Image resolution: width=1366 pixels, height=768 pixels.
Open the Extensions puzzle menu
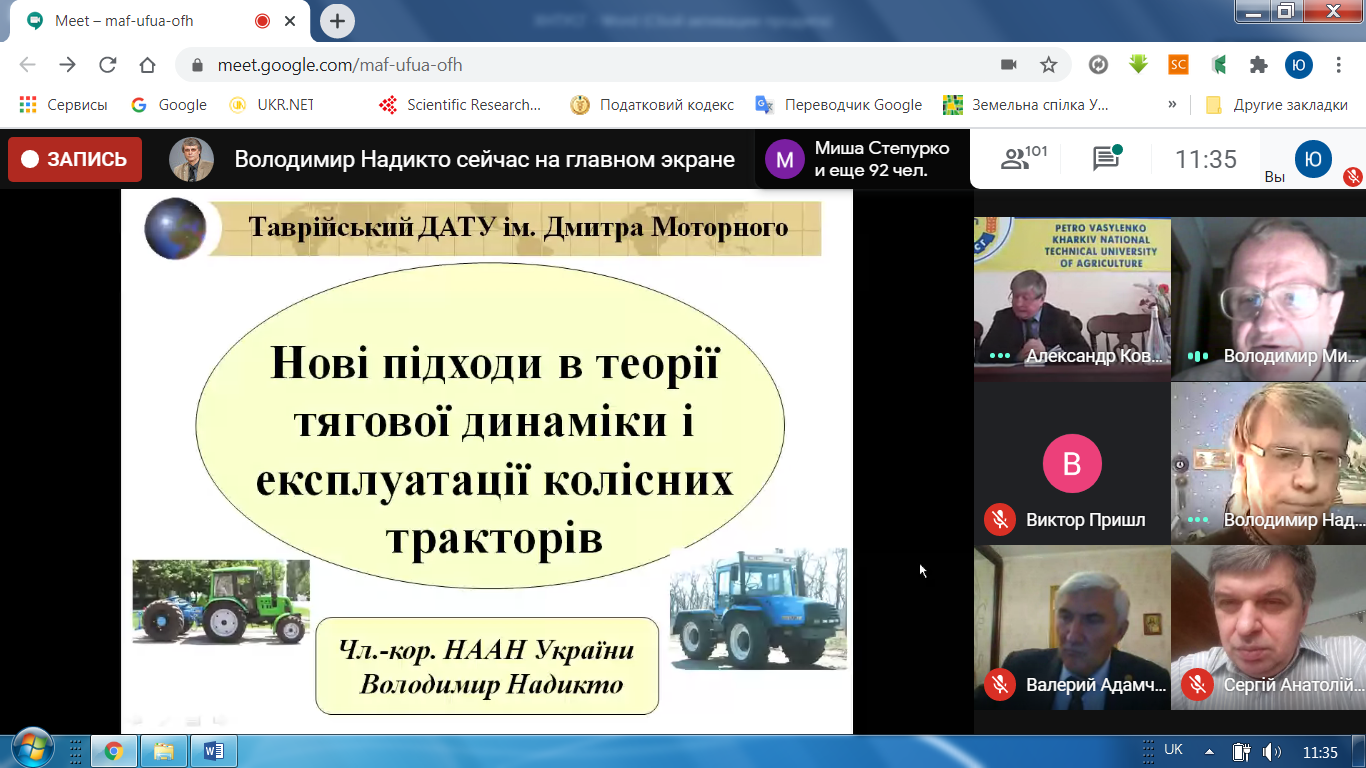tap(1259, 65)
